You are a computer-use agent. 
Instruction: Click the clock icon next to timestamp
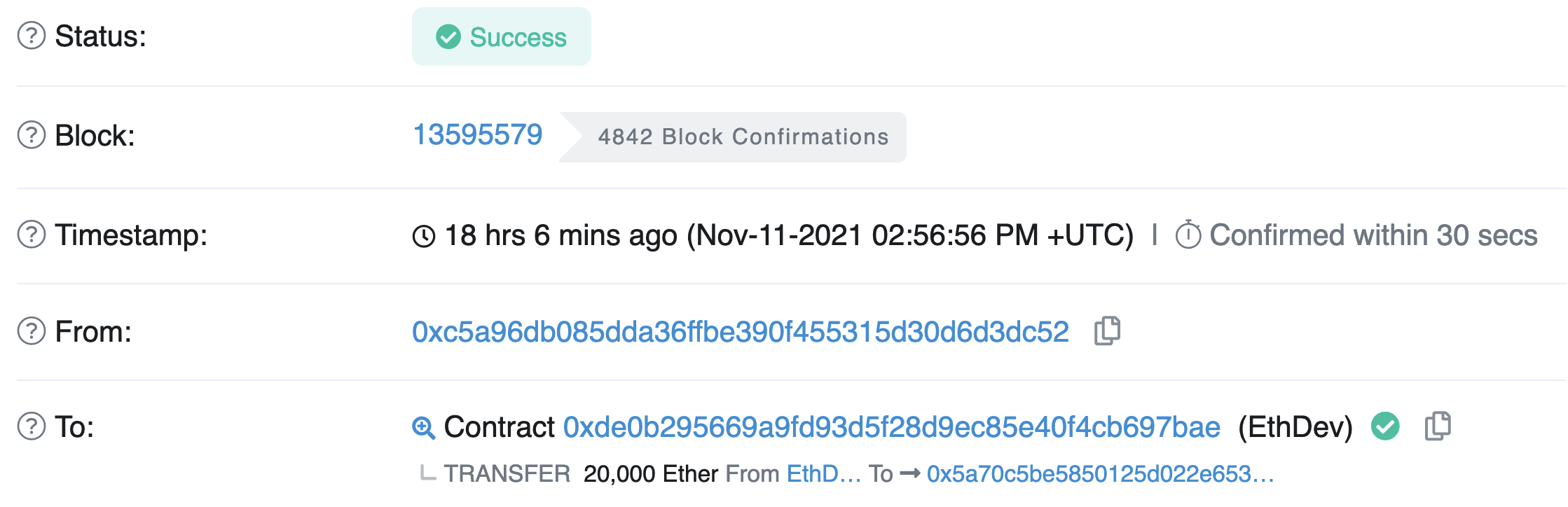(x=423, y=236)
